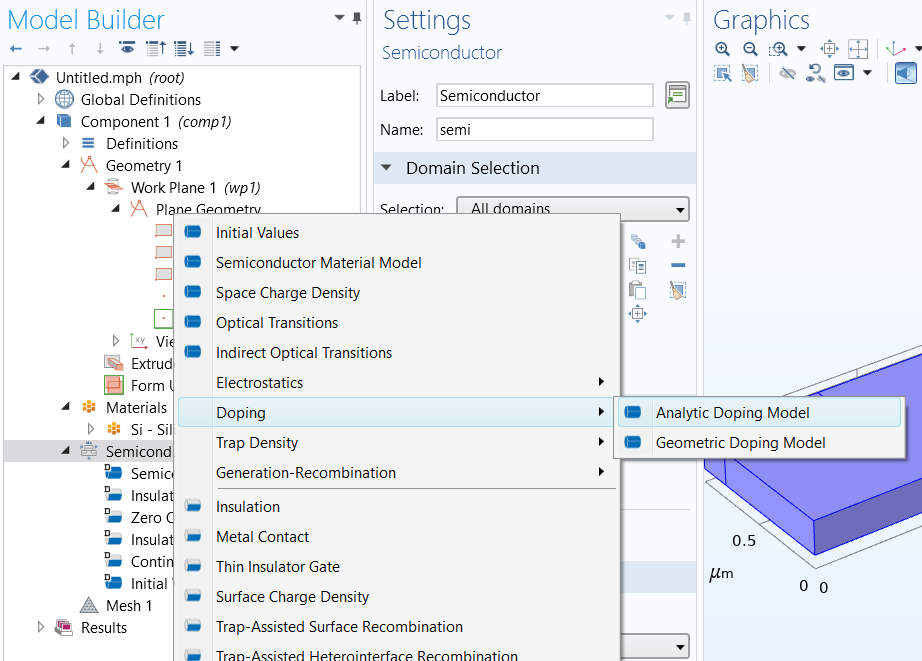Click Remove from Selection minus icon

(678, 265)
